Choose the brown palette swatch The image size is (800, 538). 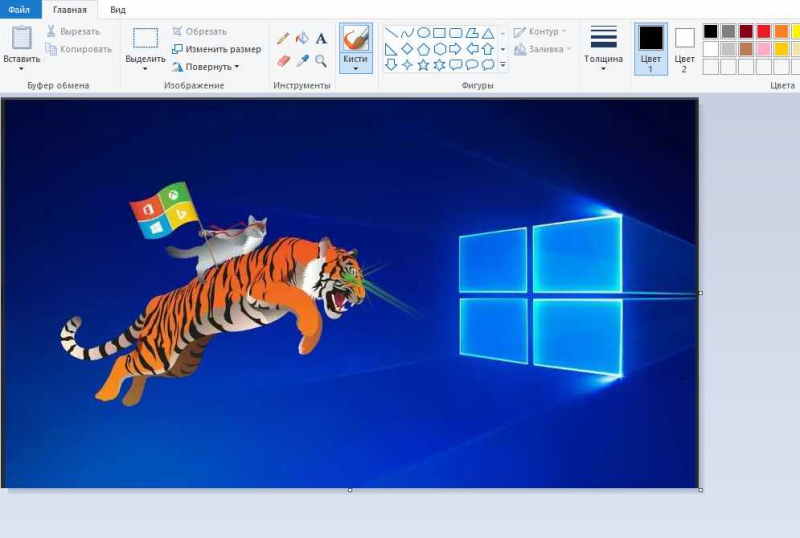746,49
